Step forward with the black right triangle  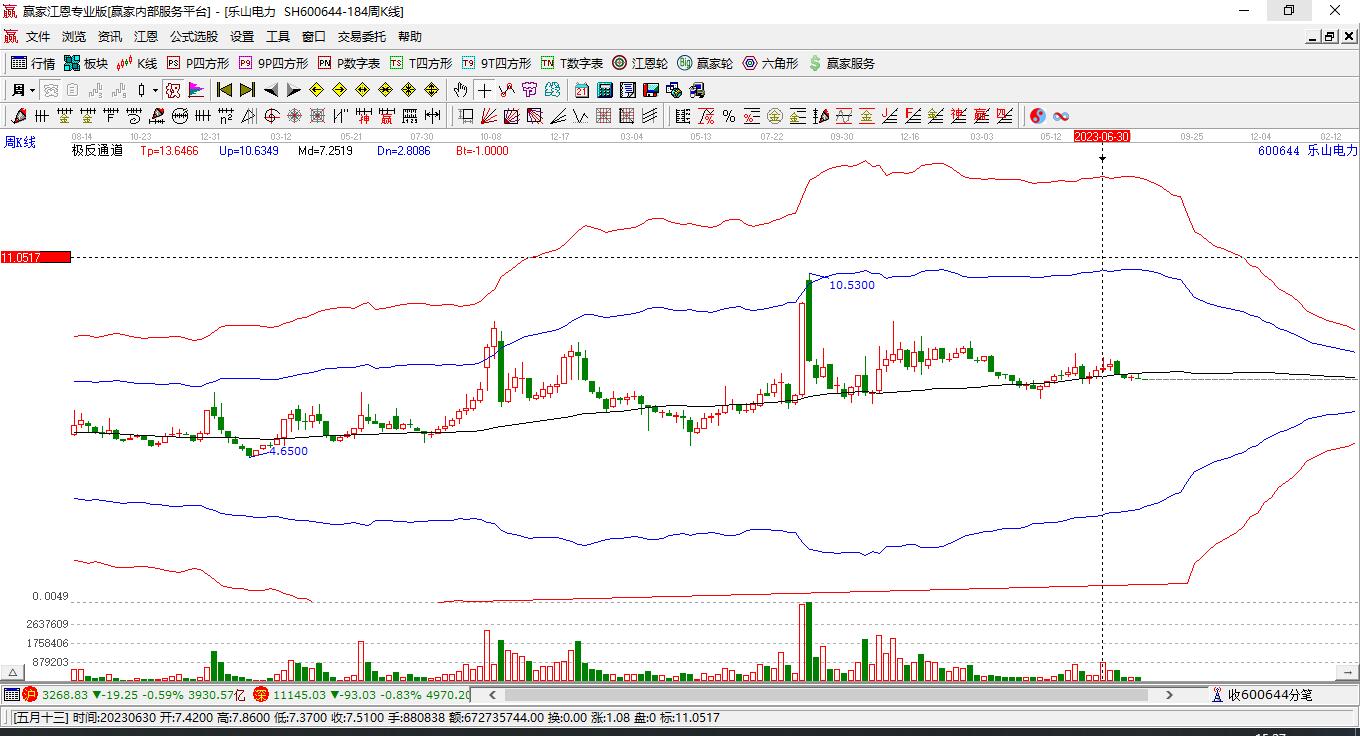(293, 90)
